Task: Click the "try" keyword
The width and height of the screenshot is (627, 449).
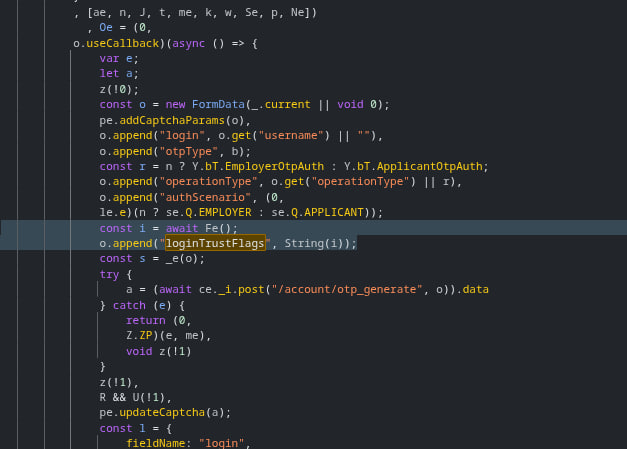Action: pos(110,274)
